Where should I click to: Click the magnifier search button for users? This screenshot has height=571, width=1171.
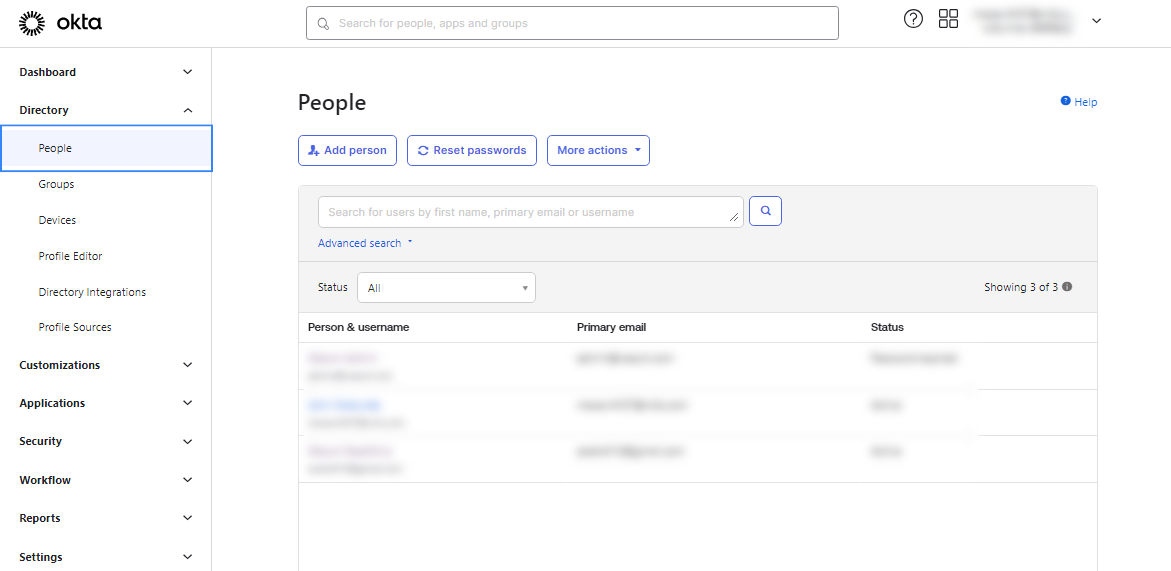click(x=765, y=211)
